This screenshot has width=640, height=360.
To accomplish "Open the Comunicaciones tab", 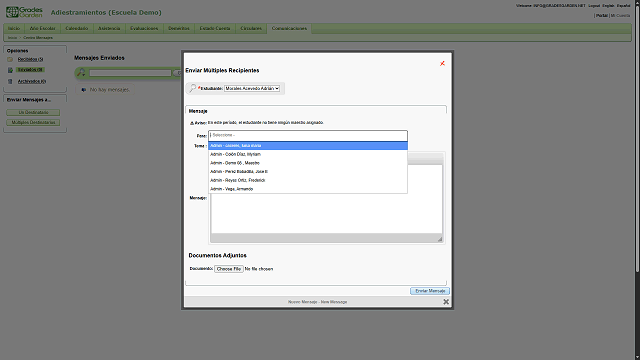I will (x=289, y=28).
